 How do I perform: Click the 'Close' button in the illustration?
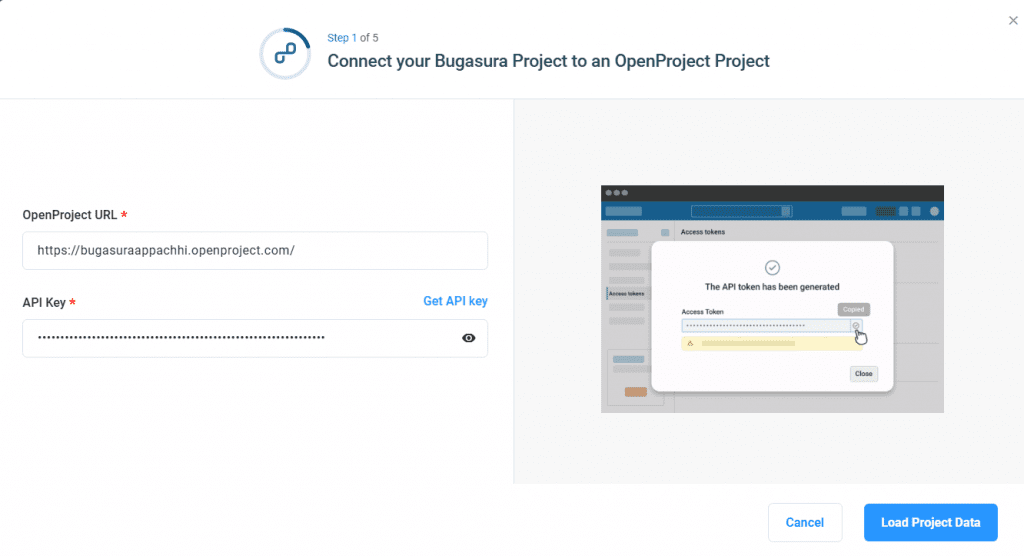[863, 373]
